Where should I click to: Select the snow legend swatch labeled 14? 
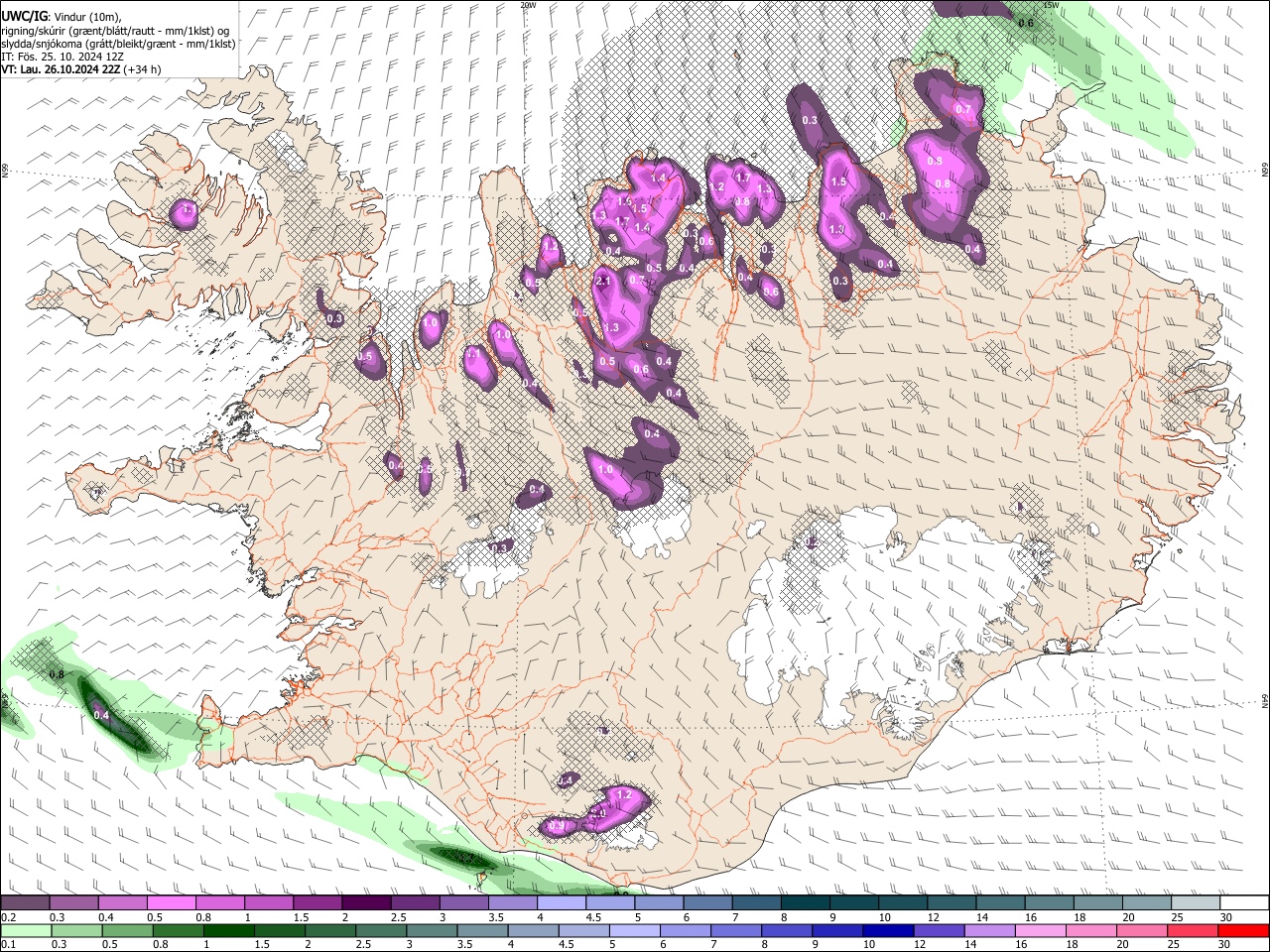[1001, 903]
